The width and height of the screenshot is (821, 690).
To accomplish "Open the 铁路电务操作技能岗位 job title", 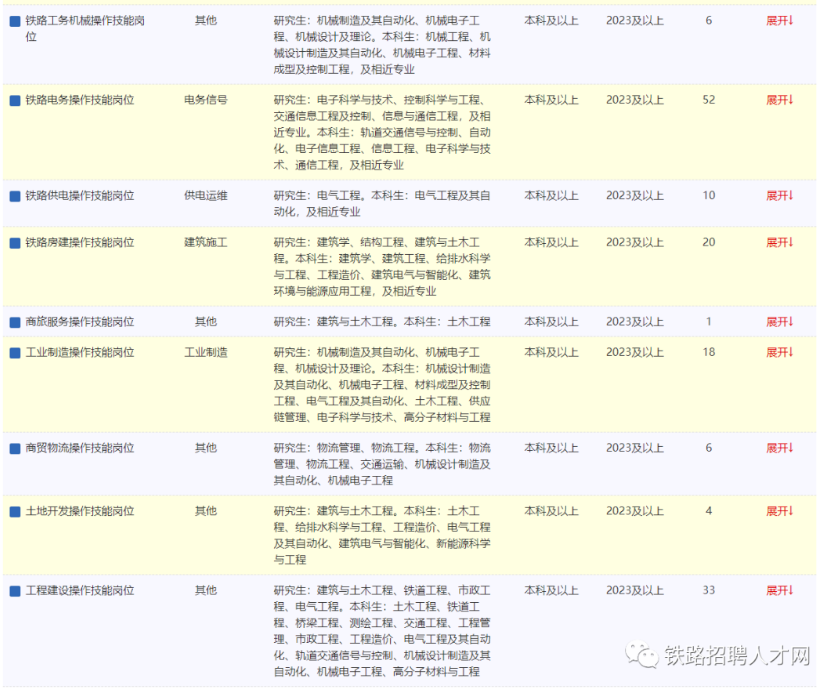I will (x=80, y=100).
